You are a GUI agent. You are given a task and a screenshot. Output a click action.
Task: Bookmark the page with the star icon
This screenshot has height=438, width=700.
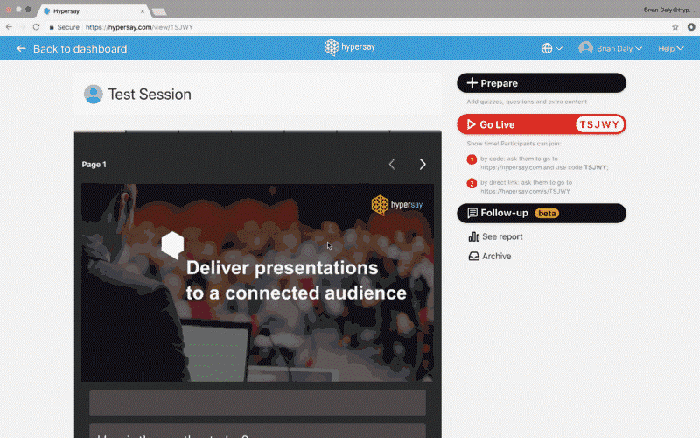tap(675, 27)
